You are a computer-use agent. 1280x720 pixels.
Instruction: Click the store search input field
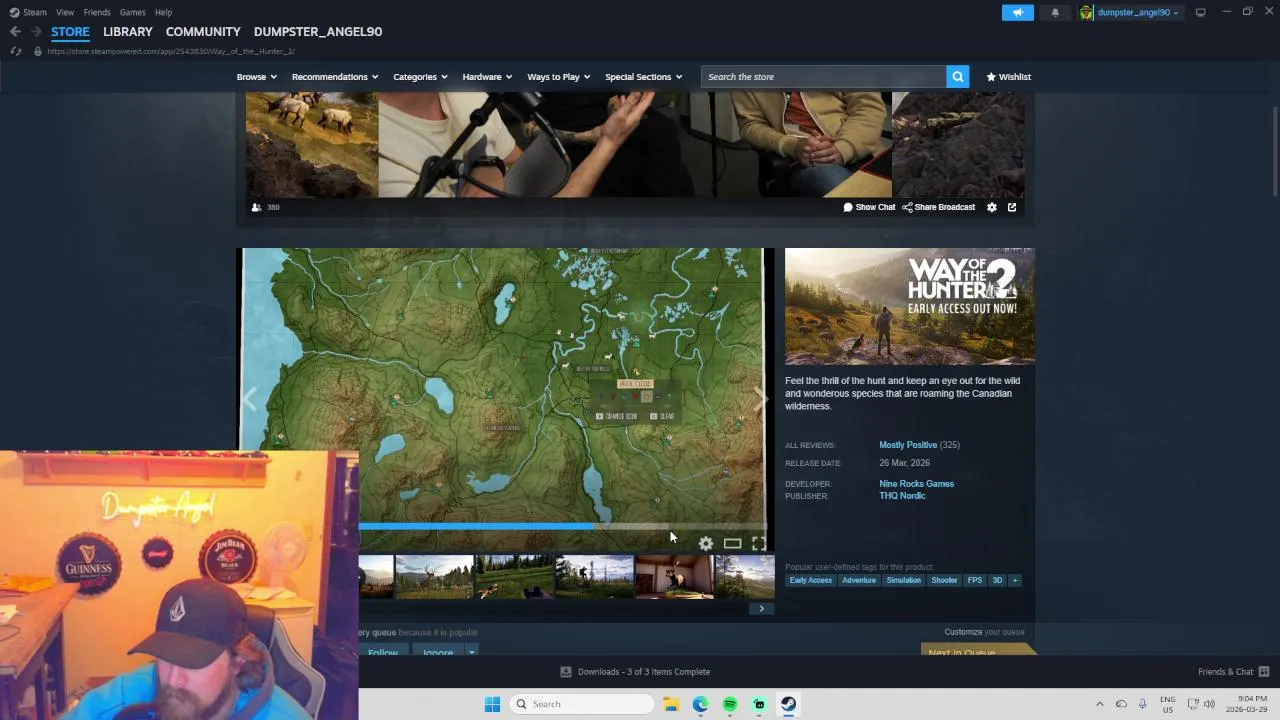point(823,77)
